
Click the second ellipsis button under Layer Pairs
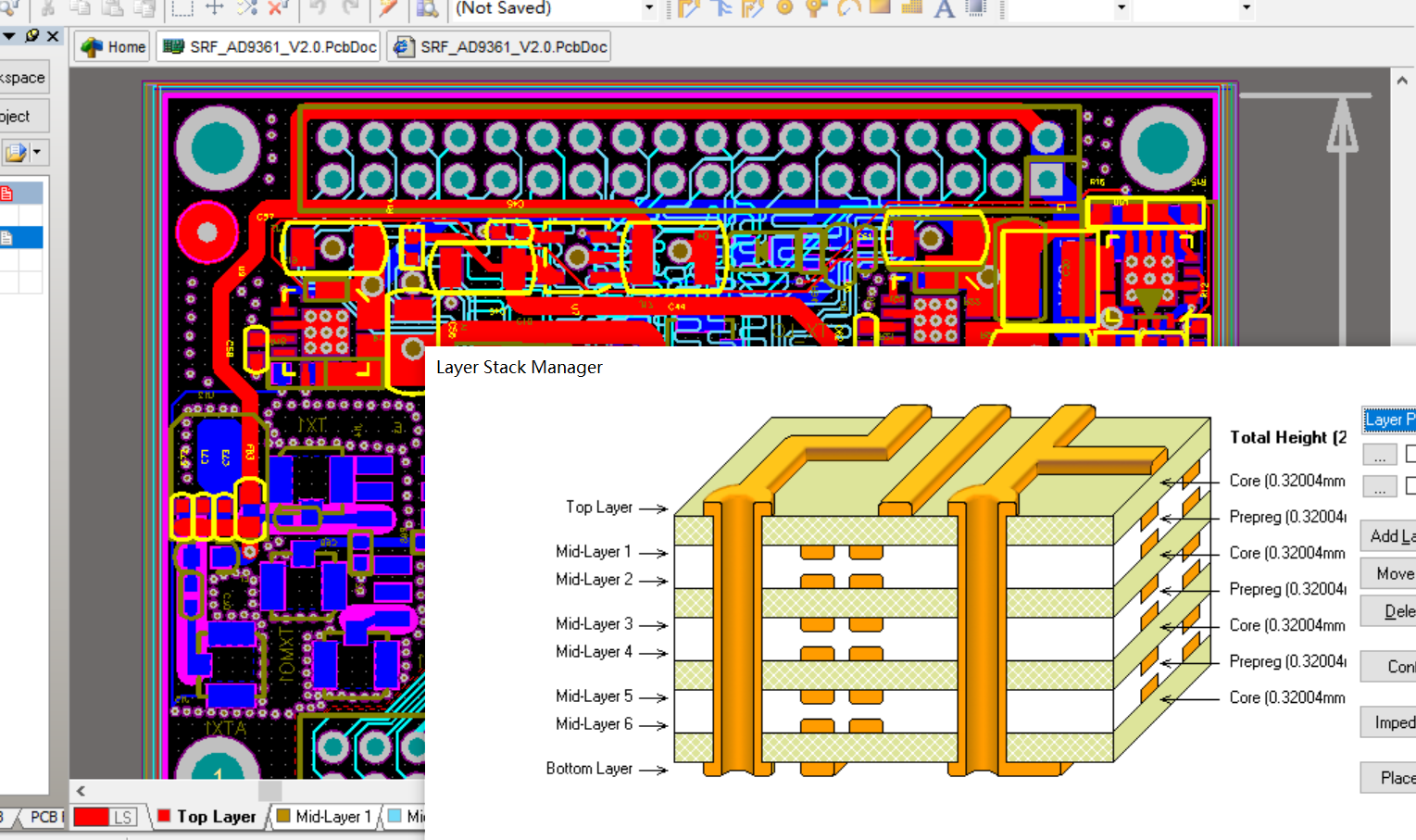tap(1380, 487)
